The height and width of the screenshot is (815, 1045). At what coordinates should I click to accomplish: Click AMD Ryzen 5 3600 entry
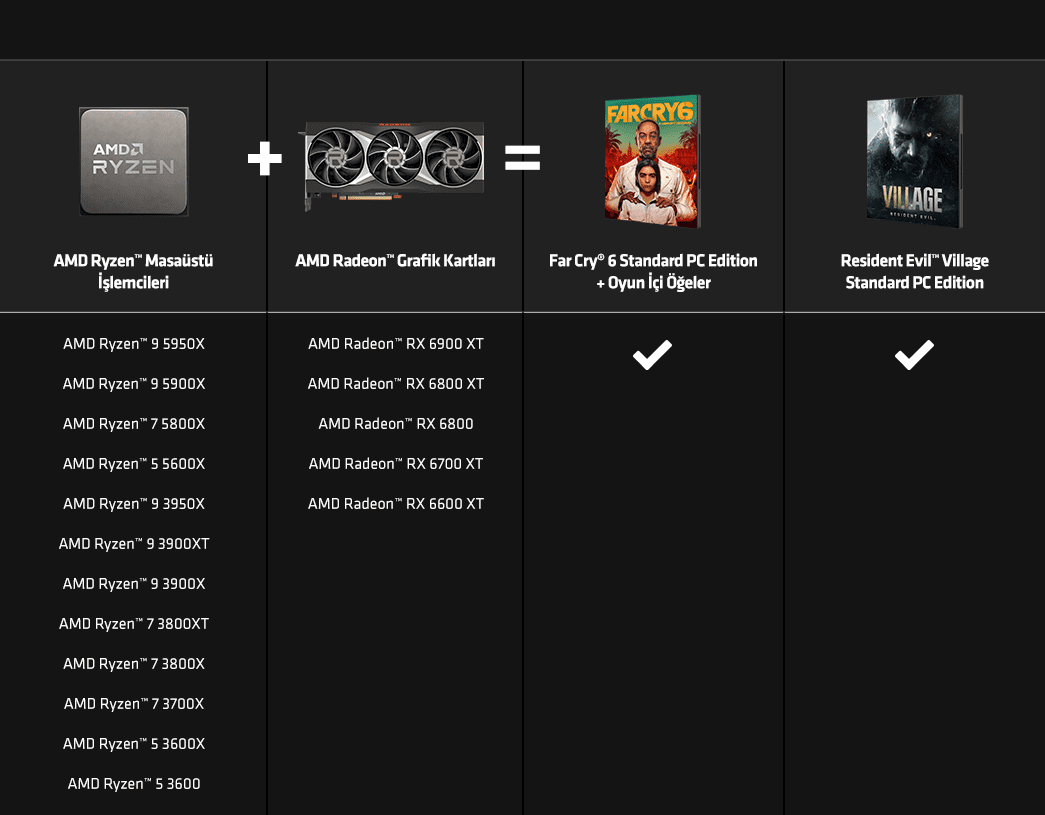pos(134,784)
